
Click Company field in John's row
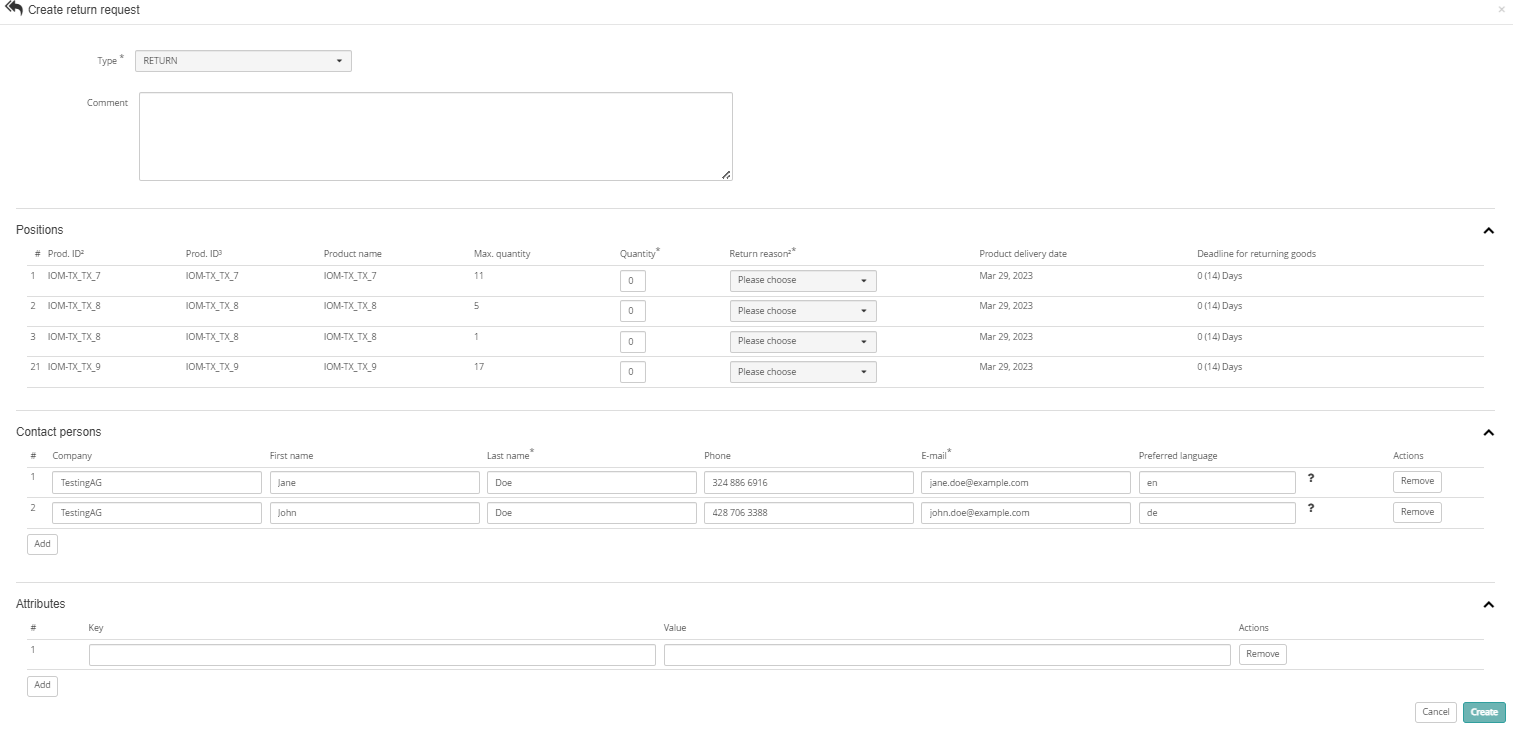[157, 513]
